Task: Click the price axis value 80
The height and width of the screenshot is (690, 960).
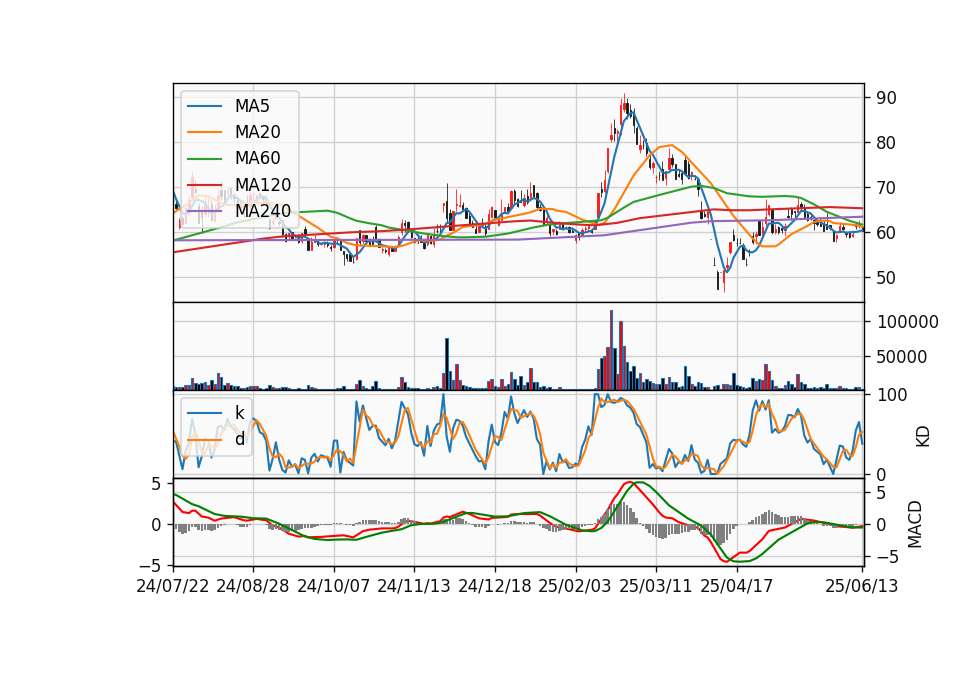Action: [886, 143]
